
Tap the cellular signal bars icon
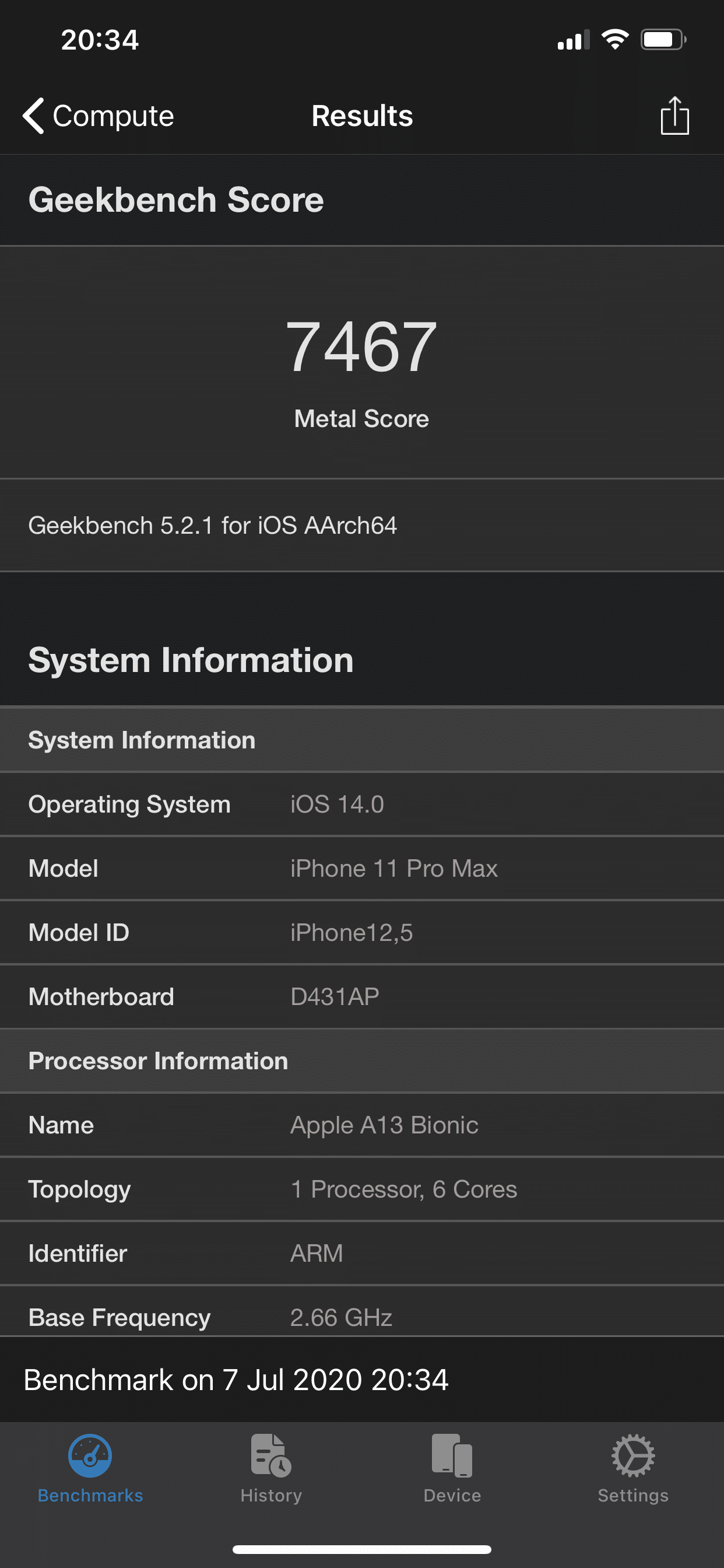click(574, 40)
